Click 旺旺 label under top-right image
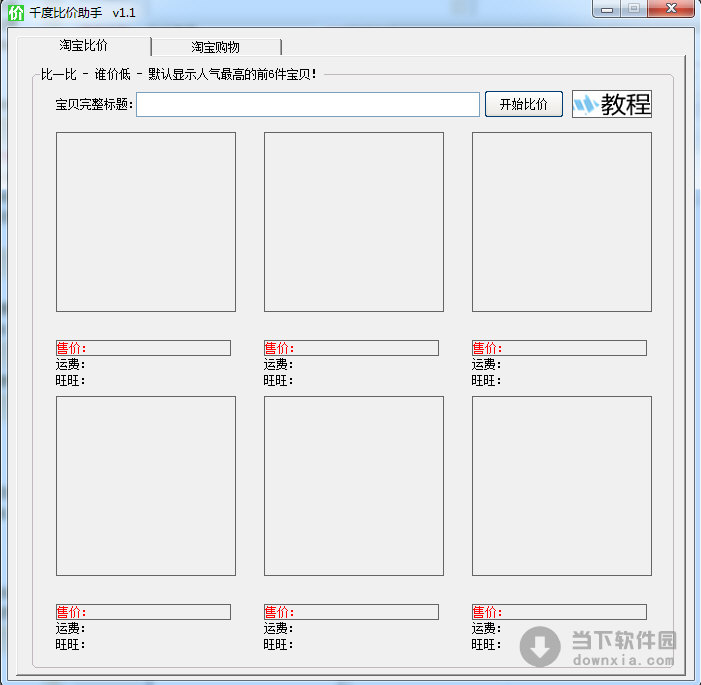This screenshot has width=701, height=685. pos(486,381)
